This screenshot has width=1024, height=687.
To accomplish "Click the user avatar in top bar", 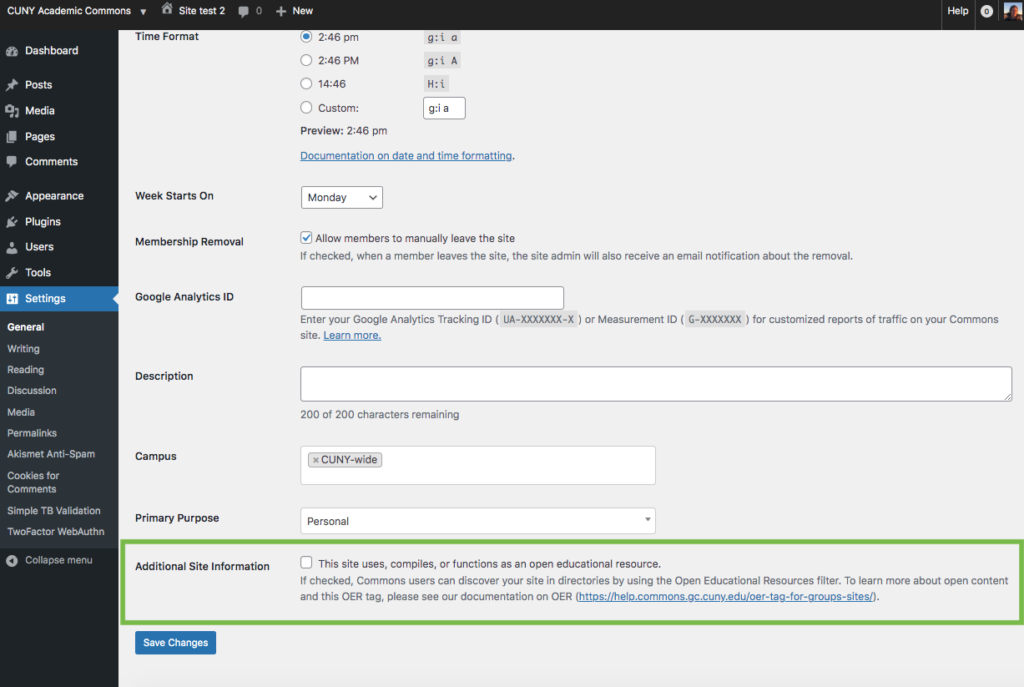I will [x=1013, y=11].
